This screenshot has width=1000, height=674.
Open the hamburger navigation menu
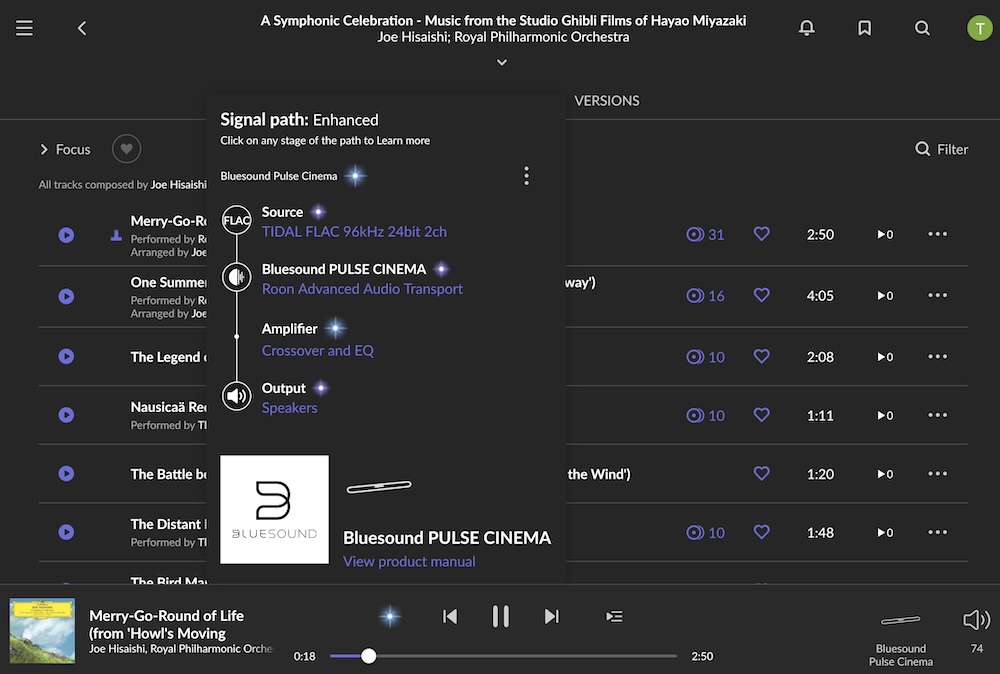coord(24,28)
